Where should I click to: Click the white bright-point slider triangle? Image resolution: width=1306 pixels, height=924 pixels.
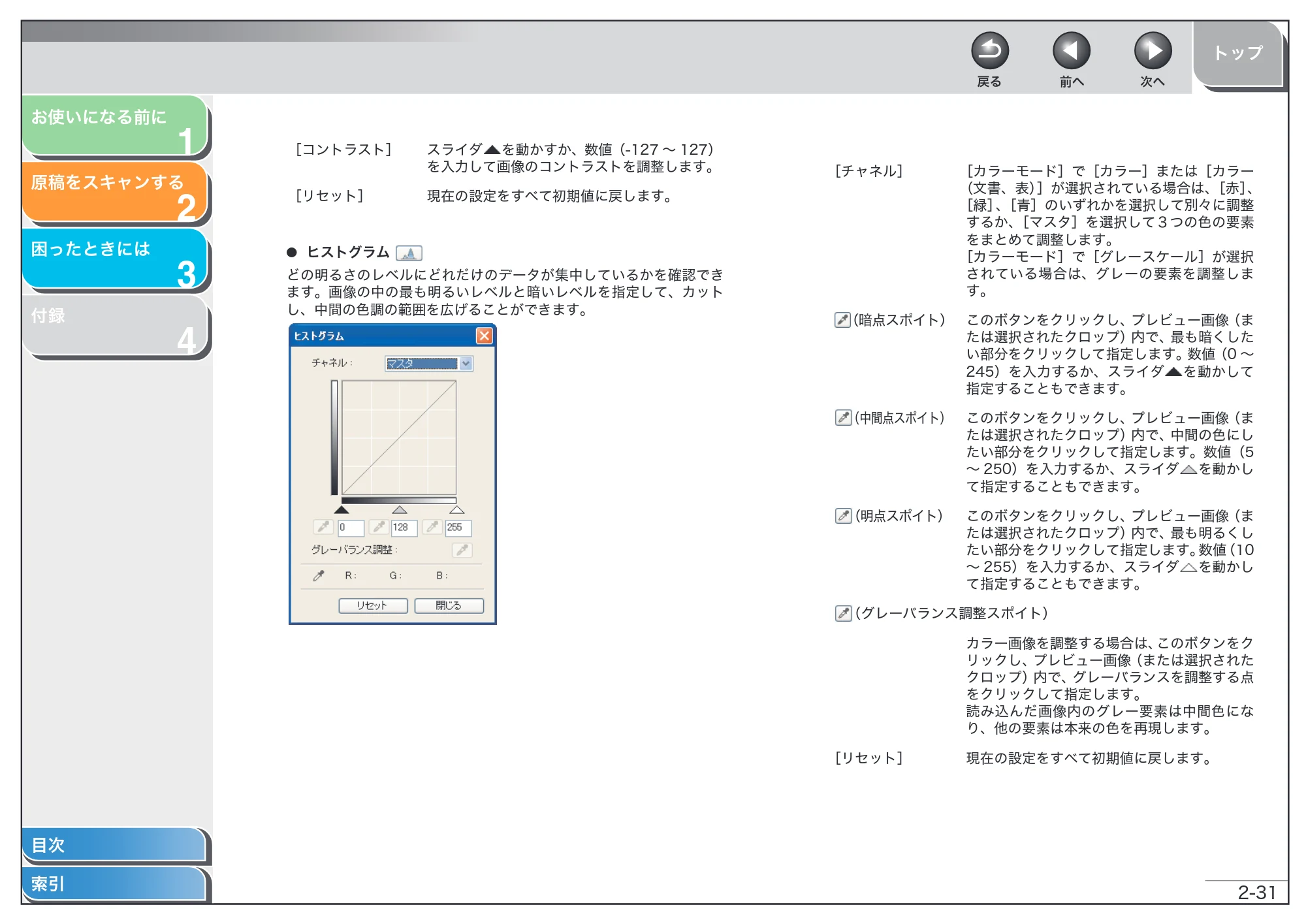point(457,509)
